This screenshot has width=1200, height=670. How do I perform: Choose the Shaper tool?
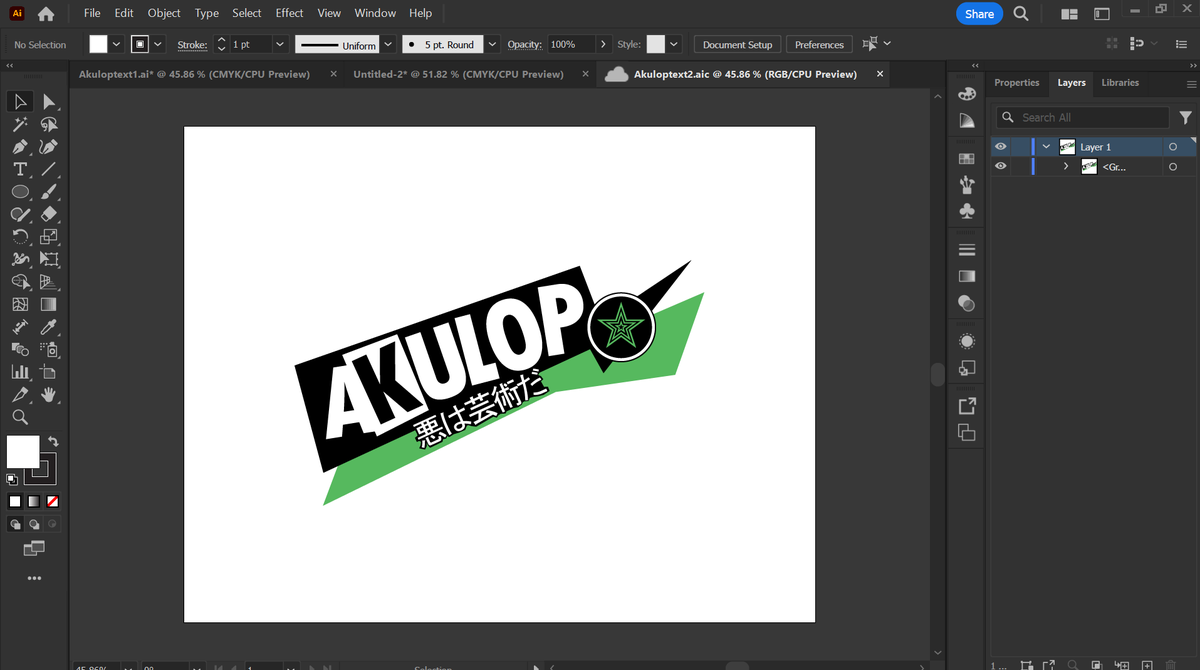click(20, 214)
